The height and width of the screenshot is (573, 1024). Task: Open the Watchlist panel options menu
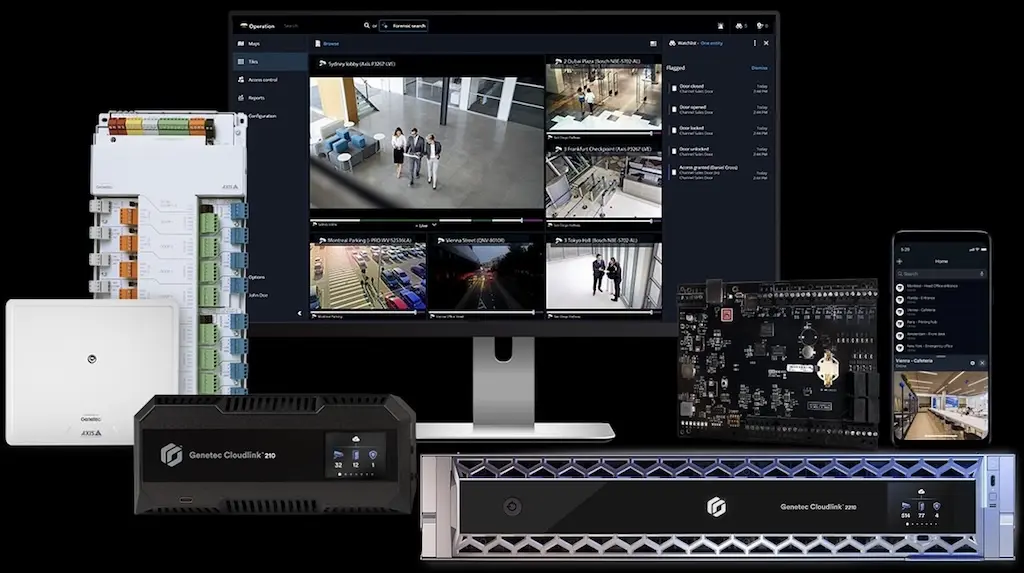click(x=754, y=43)
